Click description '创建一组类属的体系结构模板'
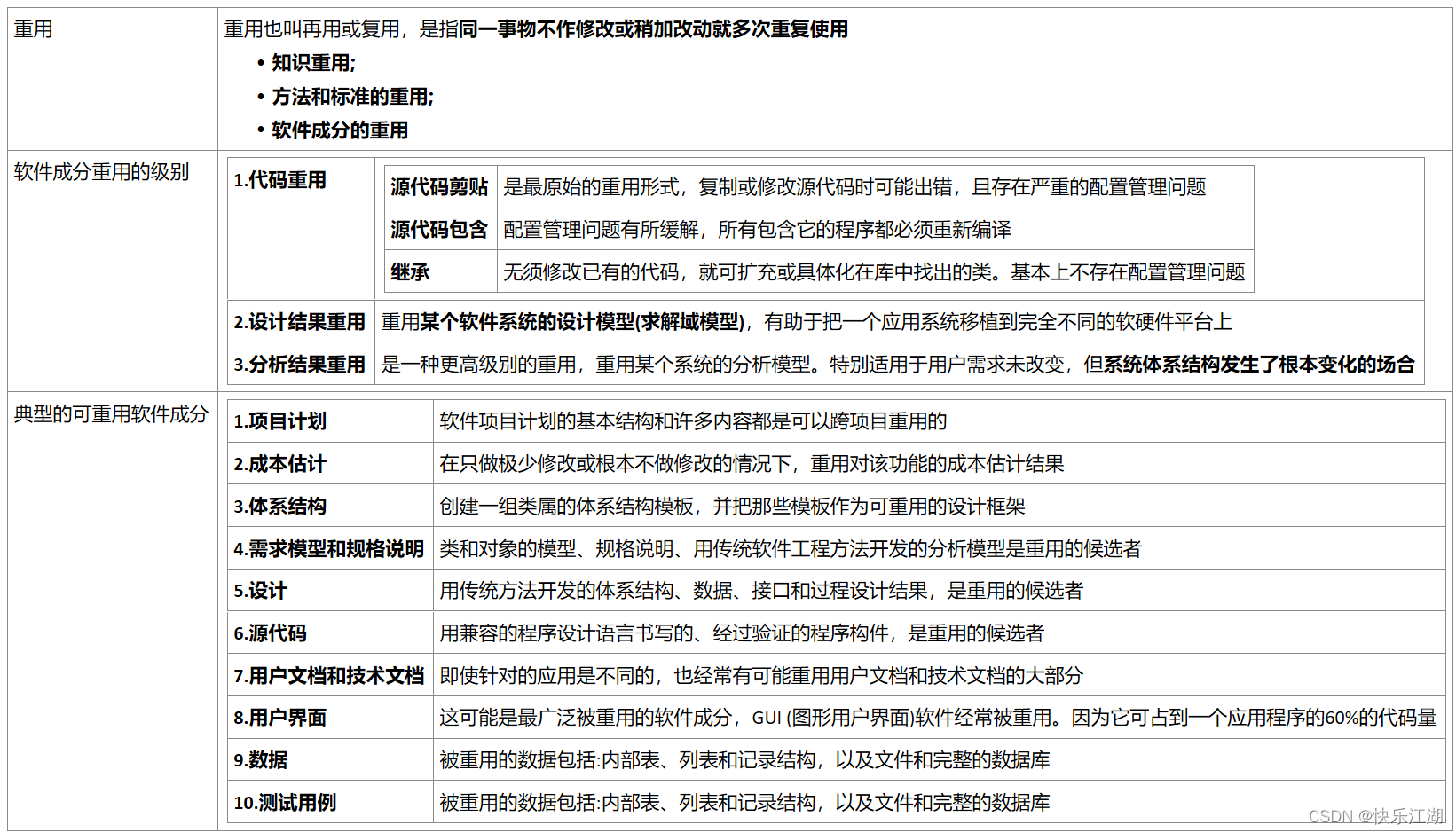Viewport: 1456px width, 833px height. [x=732, y=507]
